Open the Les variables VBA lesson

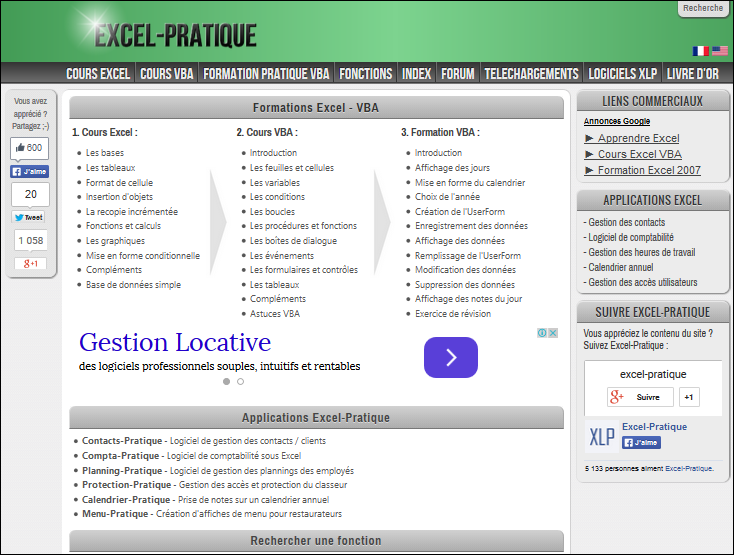[275, 183]
